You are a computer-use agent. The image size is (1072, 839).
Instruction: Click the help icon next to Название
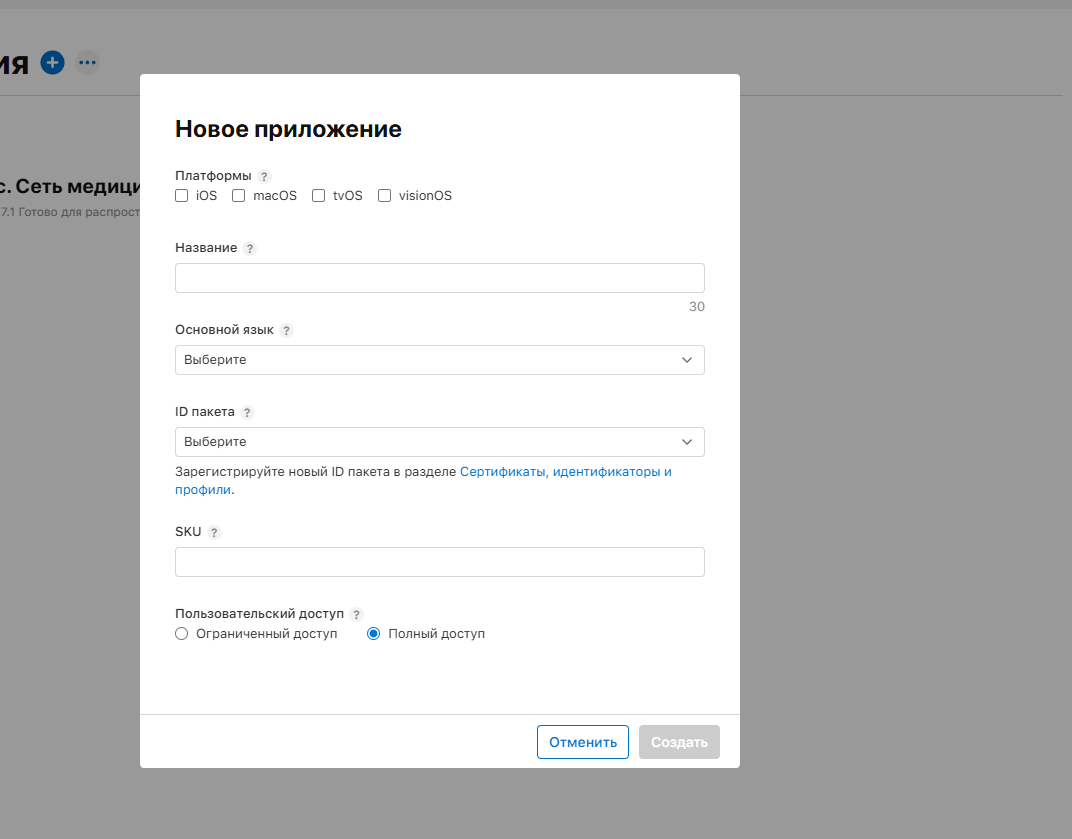(x=249, y=248)
